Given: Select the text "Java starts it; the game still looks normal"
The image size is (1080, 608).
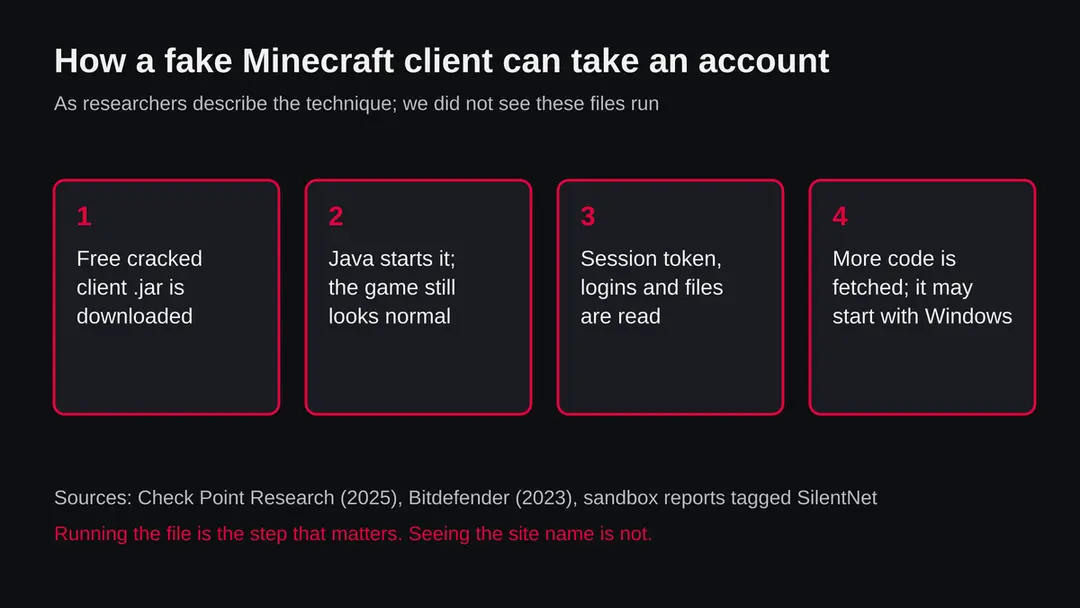Looking at the screenshot, I should pos(392,287).
